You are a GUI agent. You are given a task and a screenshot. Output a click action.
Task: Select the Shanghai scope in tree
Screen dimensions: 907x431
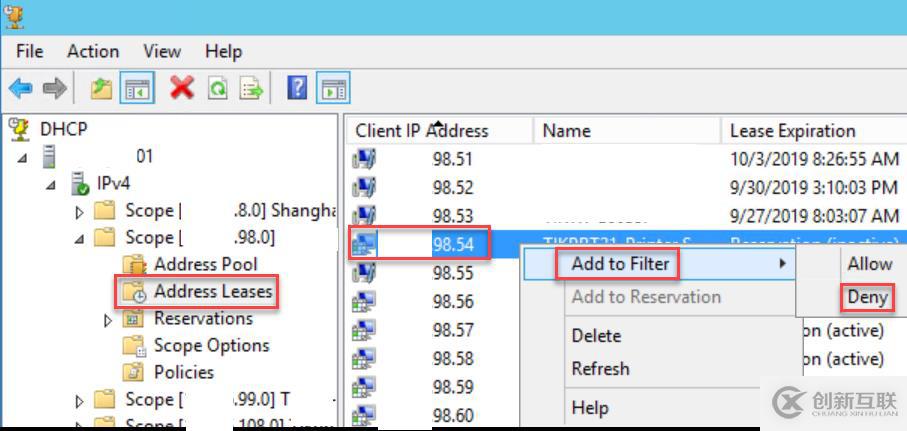230,211
